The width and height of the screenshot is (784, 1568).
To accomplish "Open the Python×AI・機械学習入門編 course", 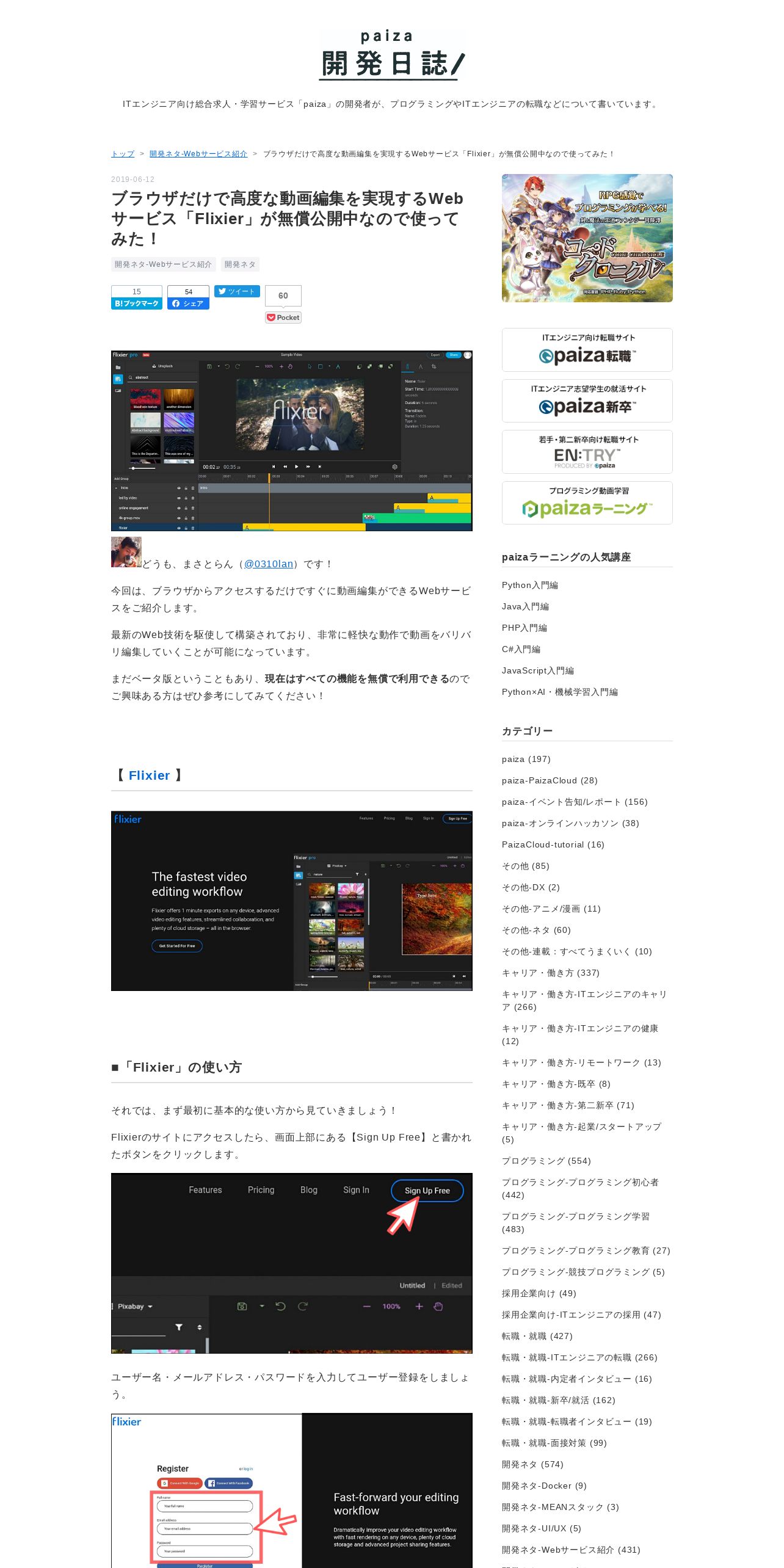I will [x=560, y=692].
